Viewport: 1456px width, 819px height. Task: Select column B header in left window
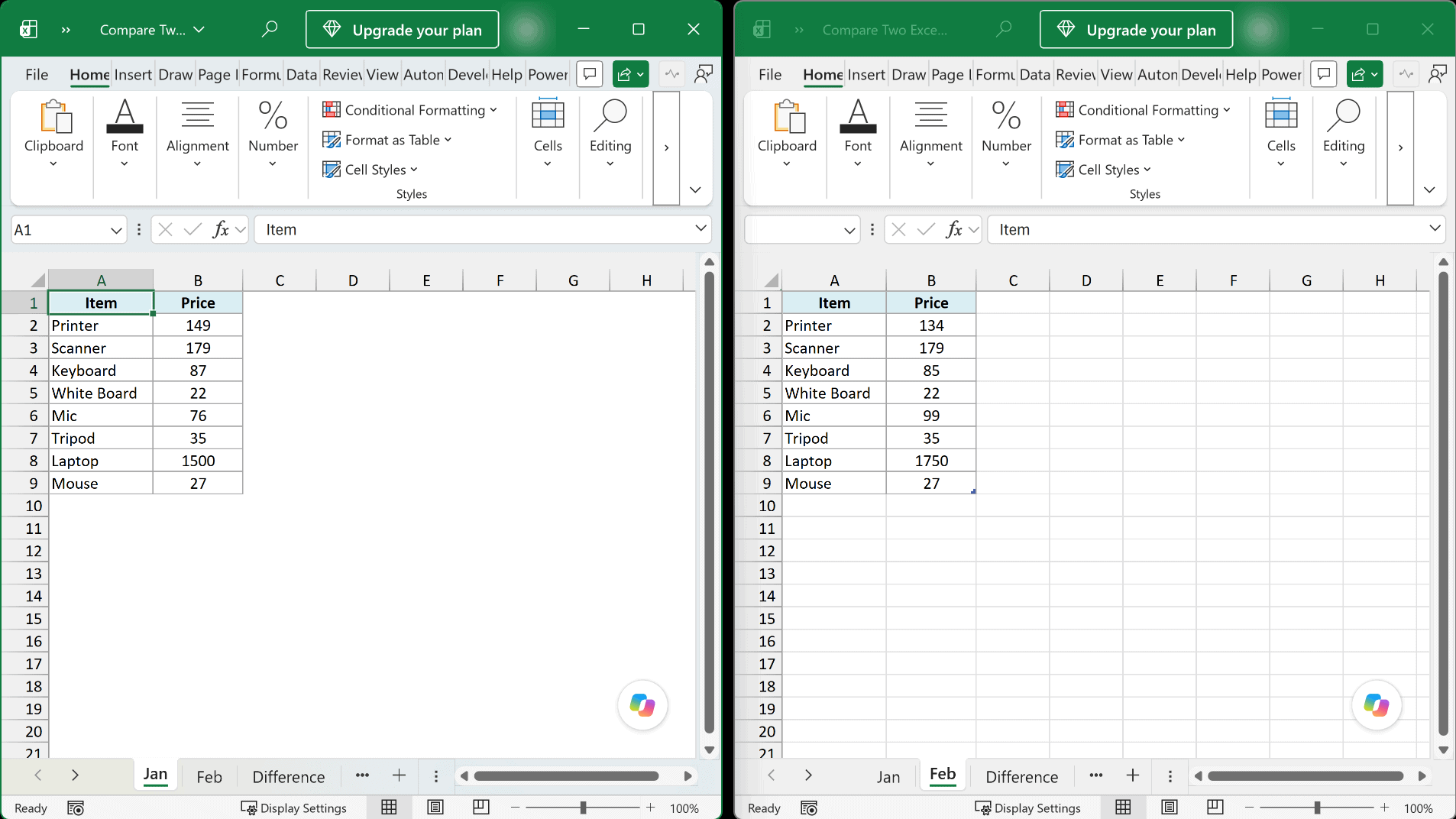pos(198,280)
